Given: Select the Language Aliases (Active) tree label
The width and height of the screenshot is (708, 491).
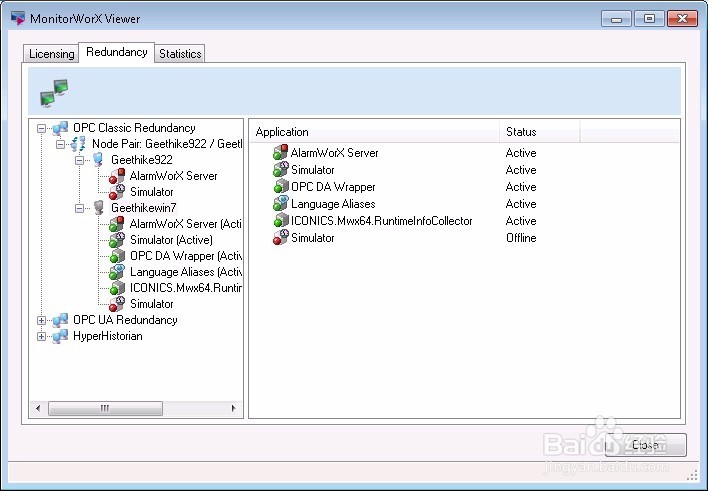Looking at the screenshot, I should [186, 272].
